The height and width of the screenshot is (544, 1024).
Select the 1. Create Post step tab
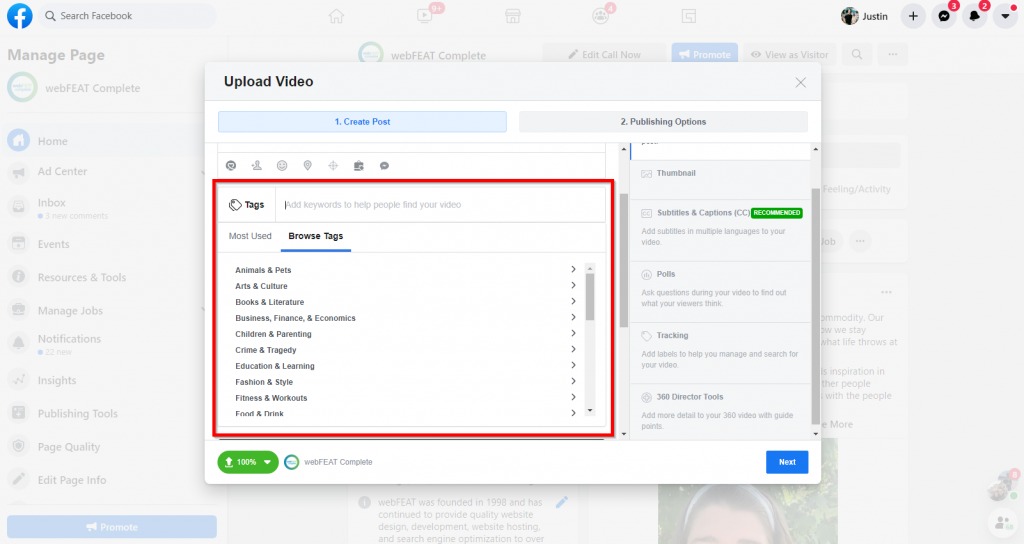pos(362,121)
